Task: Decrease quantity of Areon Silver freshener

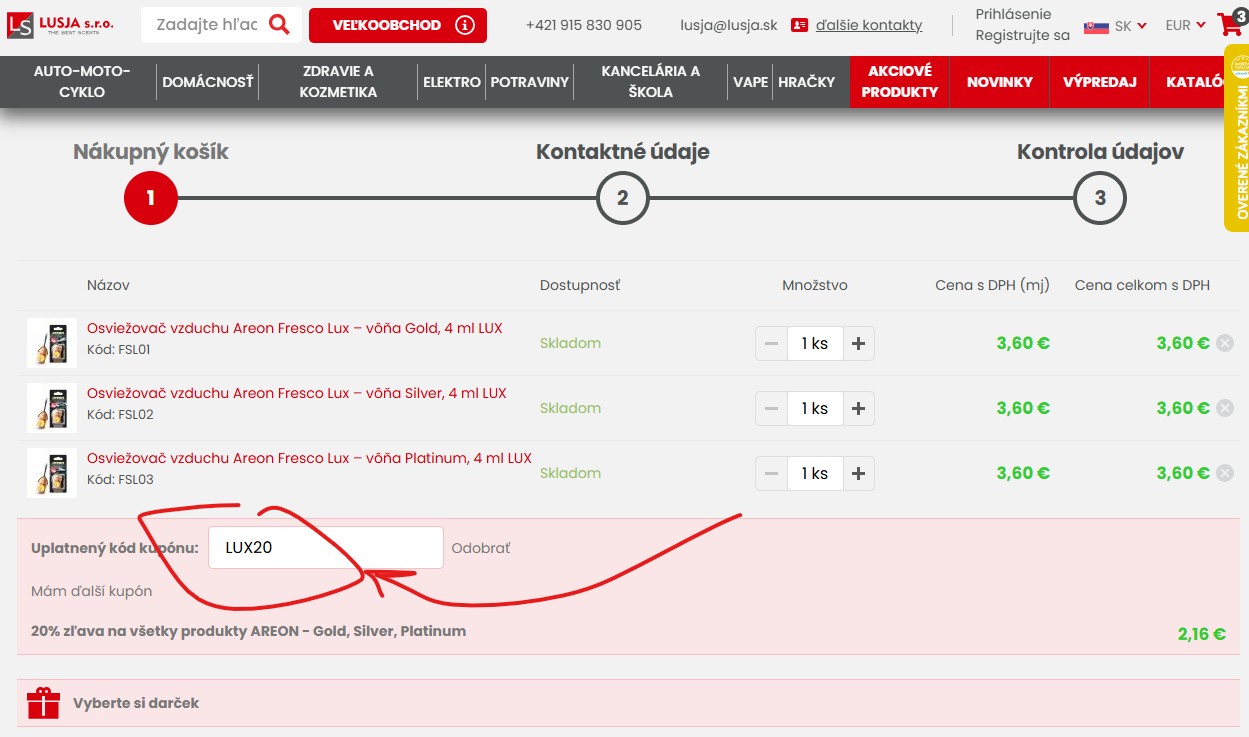Action: pyautogui.click(x=771, y=408)
